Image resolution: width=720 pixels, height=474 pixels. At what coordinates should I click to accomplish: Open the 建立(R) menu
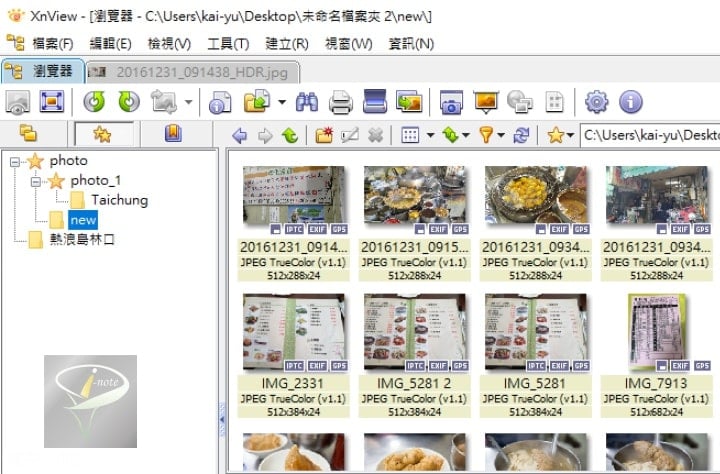click(x=287, y=44)
